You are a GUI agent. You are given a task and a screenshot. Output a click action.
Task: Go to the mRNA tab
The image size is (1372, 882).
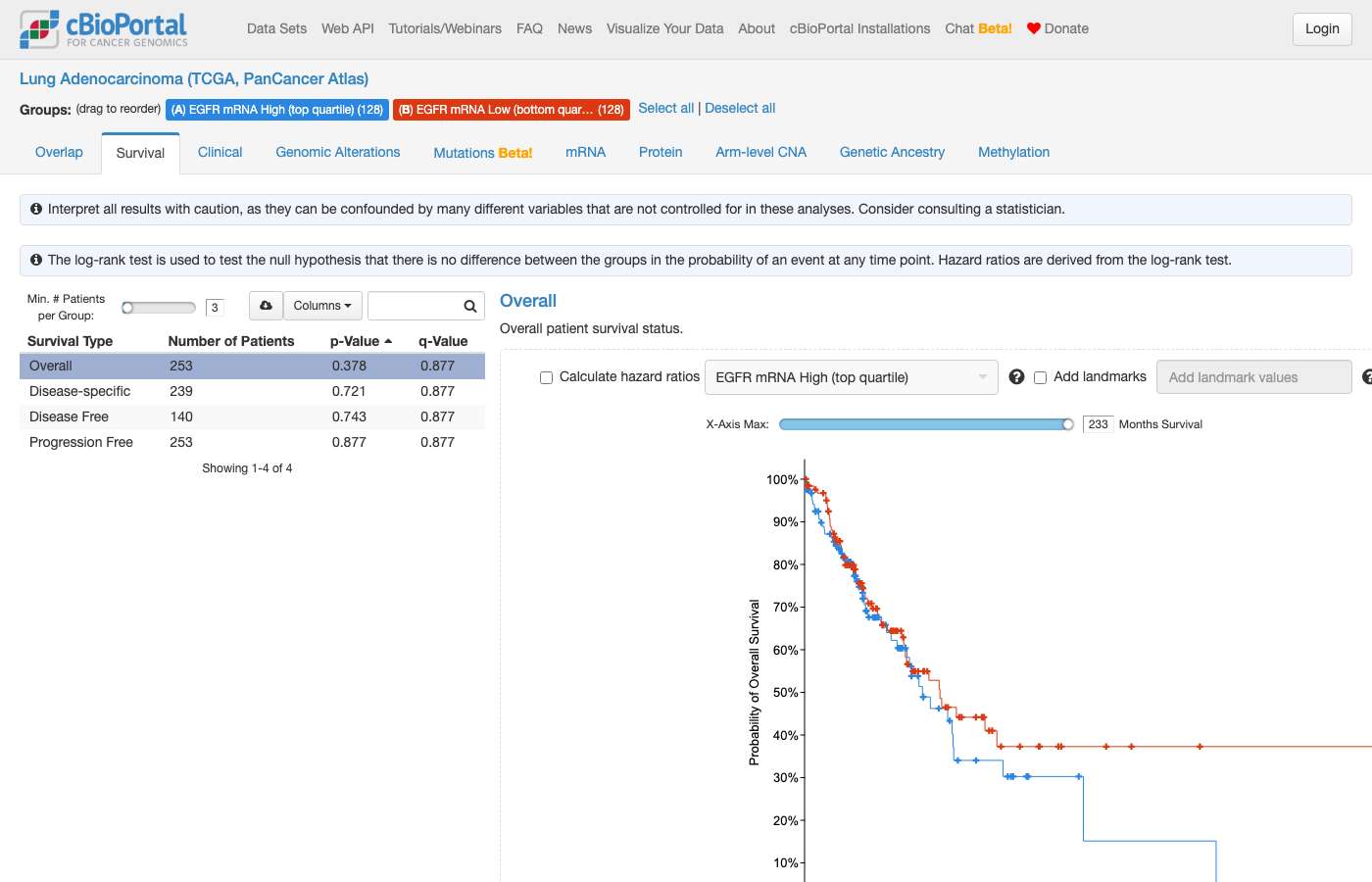586,152
